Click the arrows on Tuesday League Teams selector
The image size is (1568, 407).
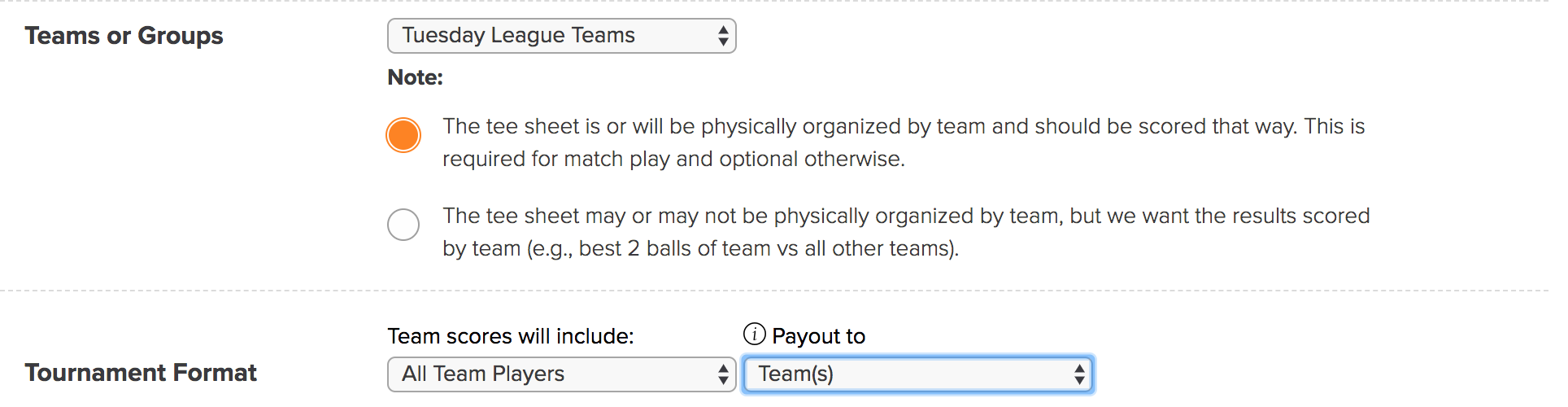pos(722,36)
